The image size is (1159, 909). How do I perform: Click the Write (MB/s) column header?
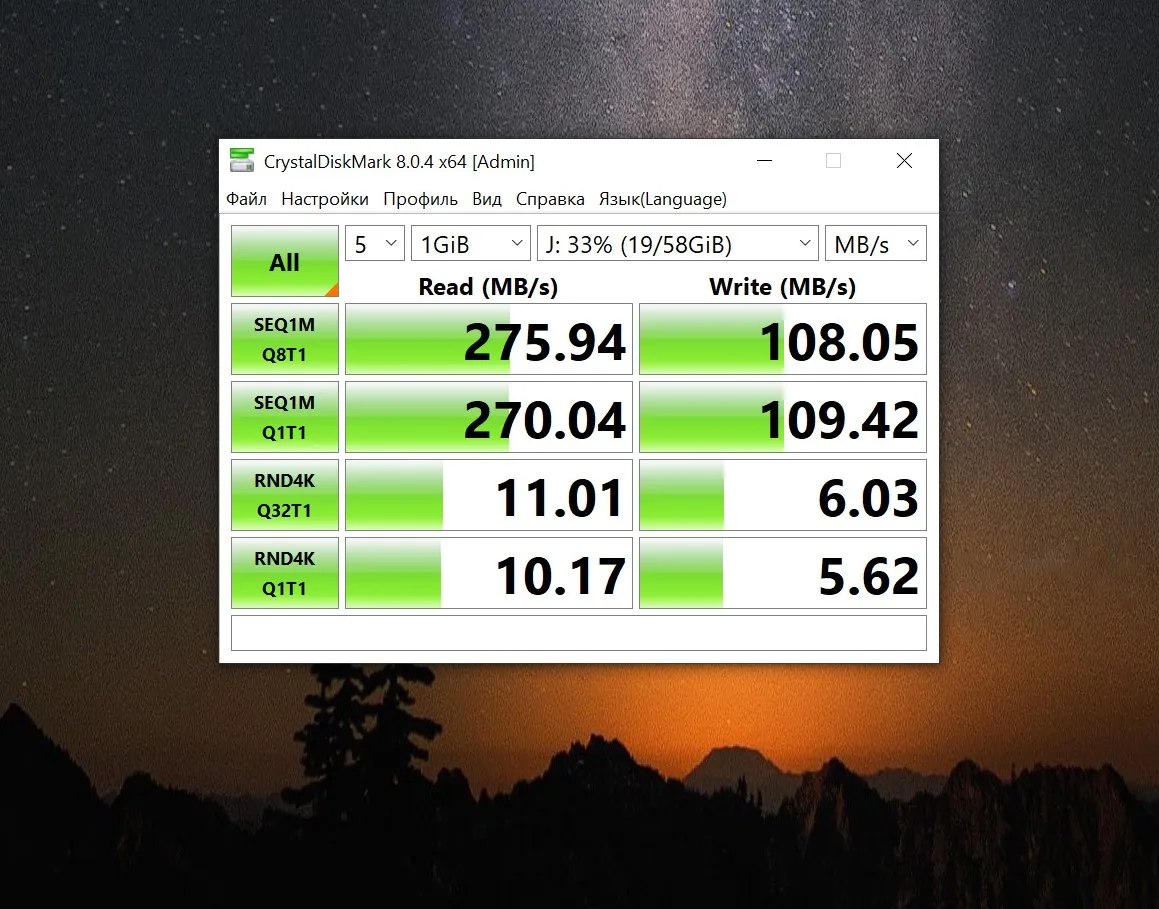click(782, 287)
